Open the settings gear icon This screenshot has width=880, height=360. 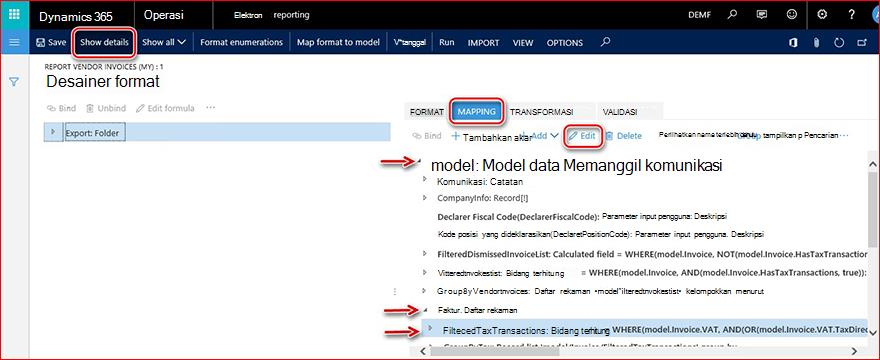coord(822,15)
